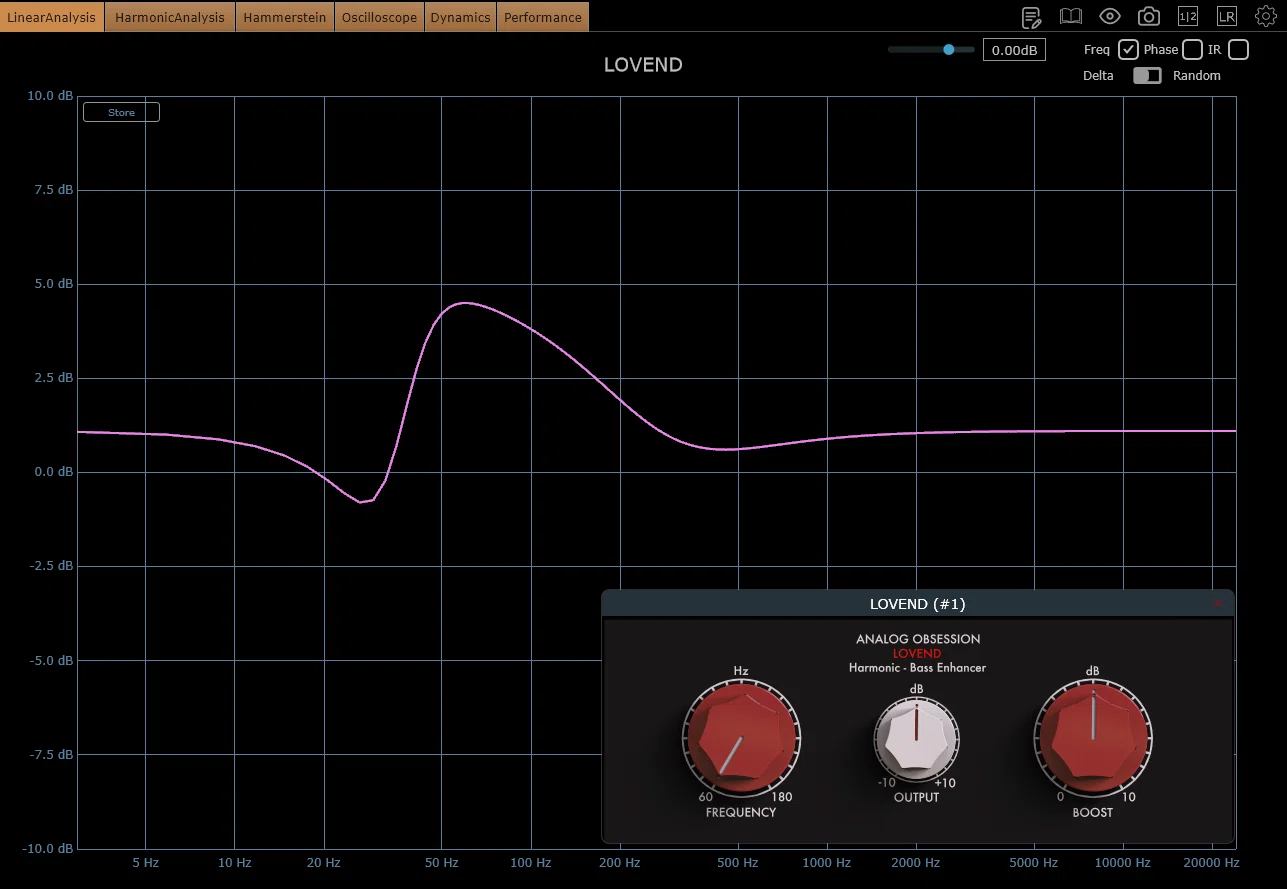Click the Store button

click(121, 112)
